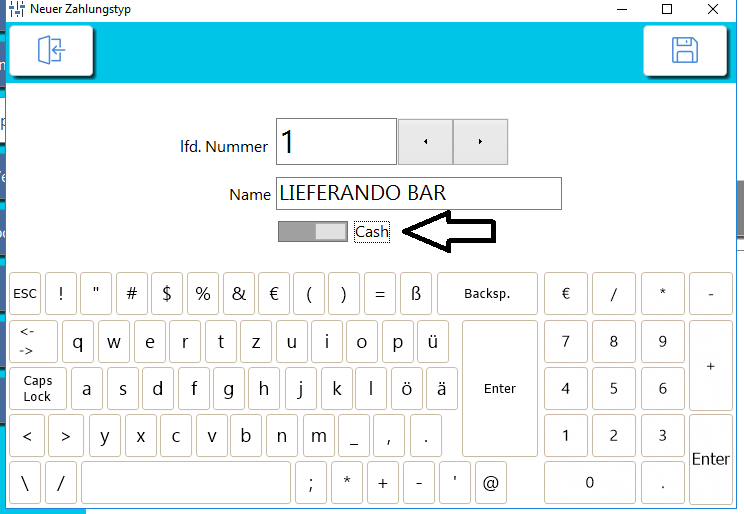Click the Name text field

coord(418,193)
